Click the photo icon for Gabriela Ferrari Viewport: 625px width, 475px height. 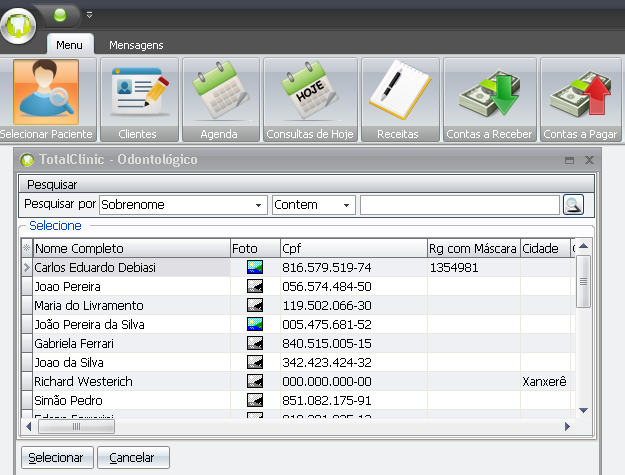pyautogui.click(x=255, y=343)
